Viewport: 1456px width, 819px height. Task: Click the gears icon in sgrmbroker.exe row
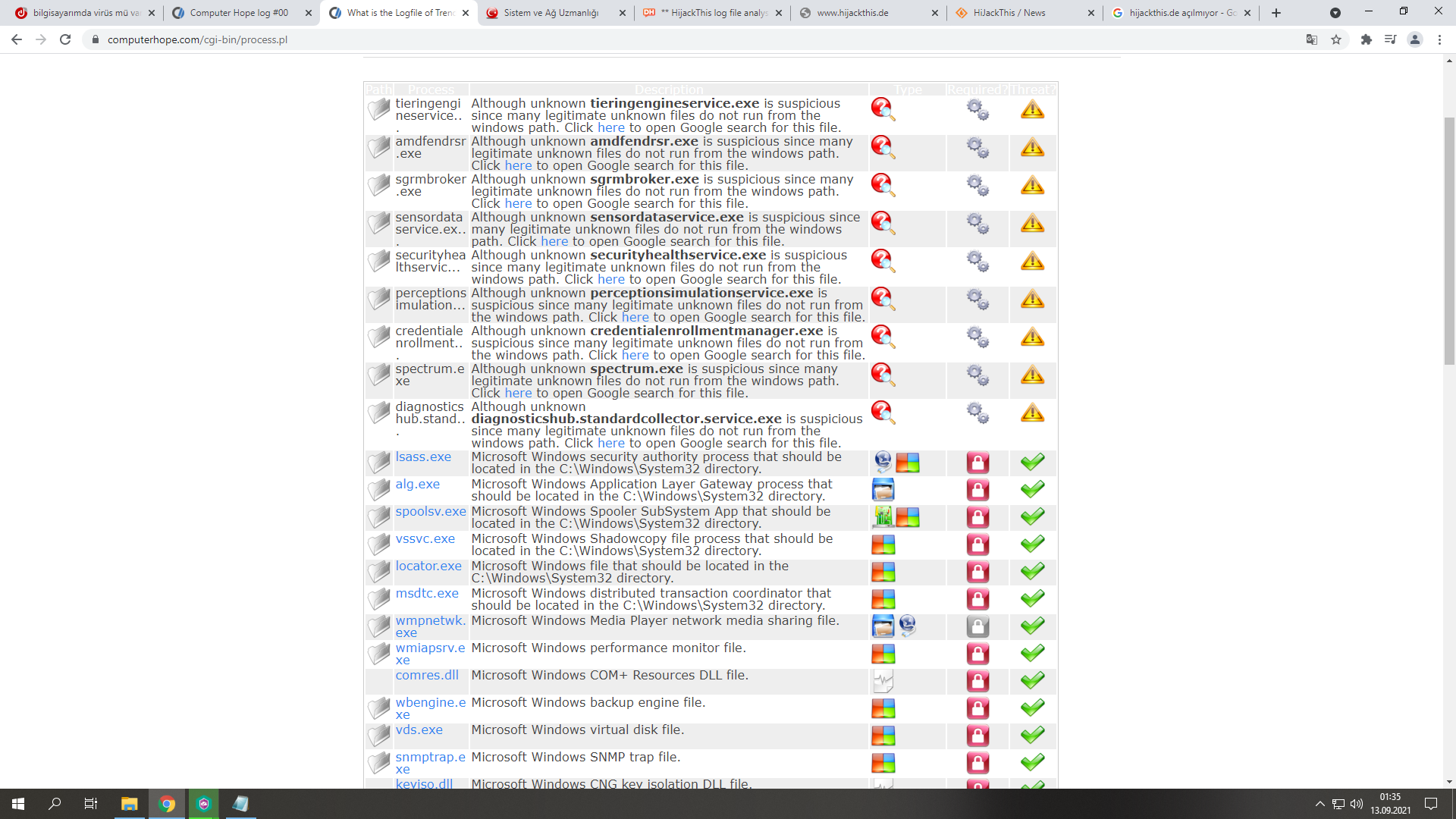977,185
